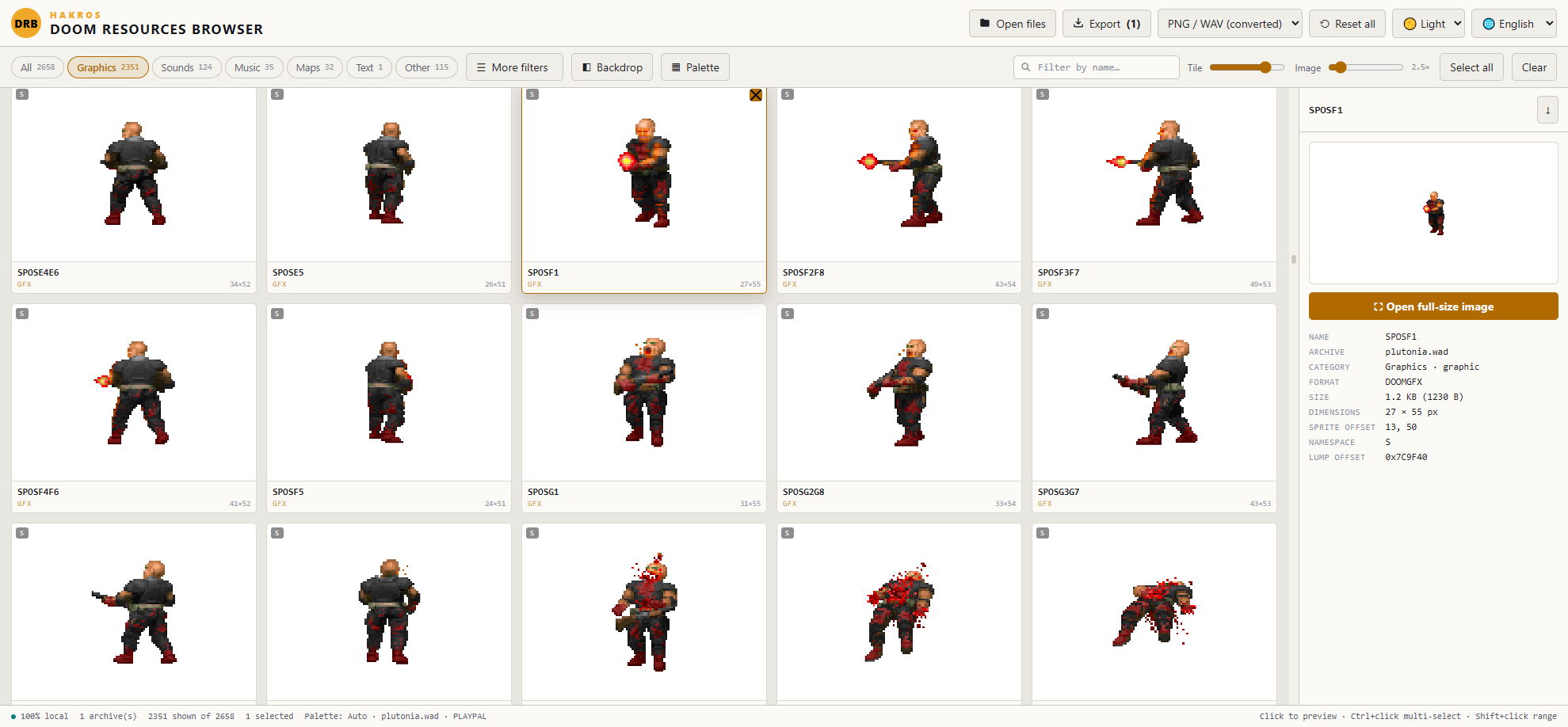The height and width of the screenshot is (727, 1568).
Task: Click the '1 archive(s)' status text
Action: pyautogui.click(x=108, y=716)
